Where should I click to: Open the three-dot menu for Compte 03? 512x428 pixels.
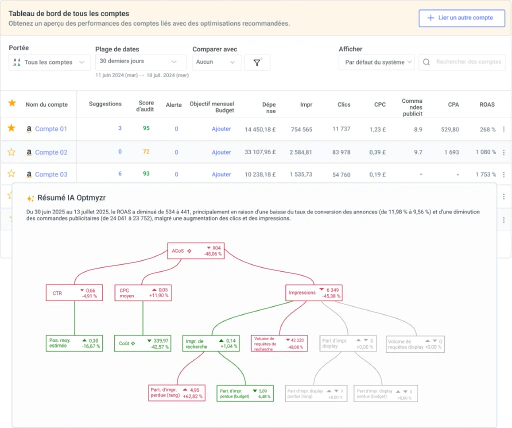coord(504,174)
